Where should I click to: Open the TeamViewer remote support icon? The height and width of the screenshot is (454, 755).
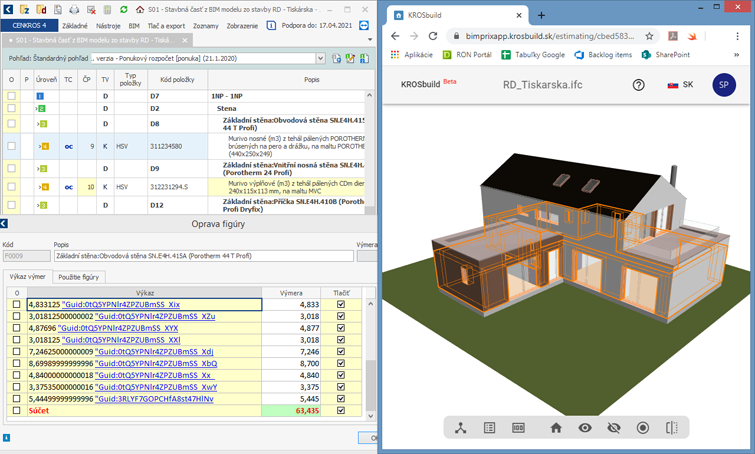[x=364, y=25]
